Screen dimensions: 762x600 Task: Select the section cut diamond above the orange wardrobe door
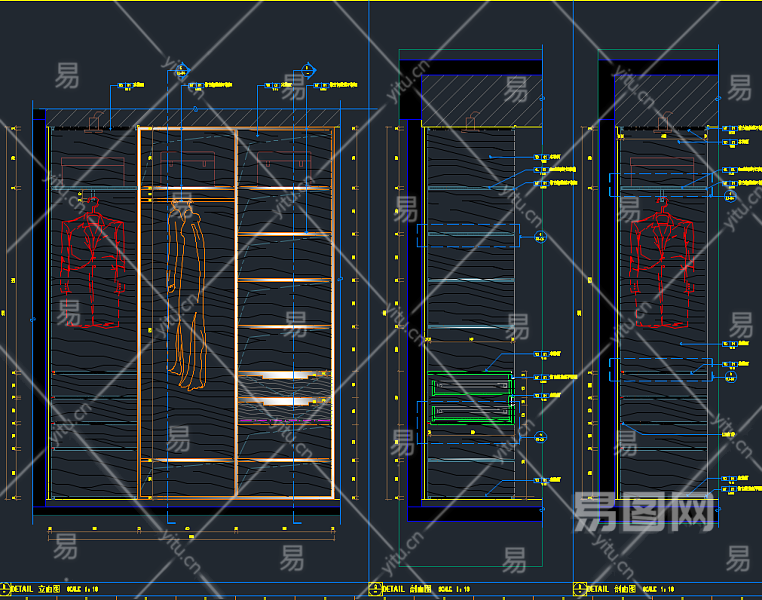182,71
